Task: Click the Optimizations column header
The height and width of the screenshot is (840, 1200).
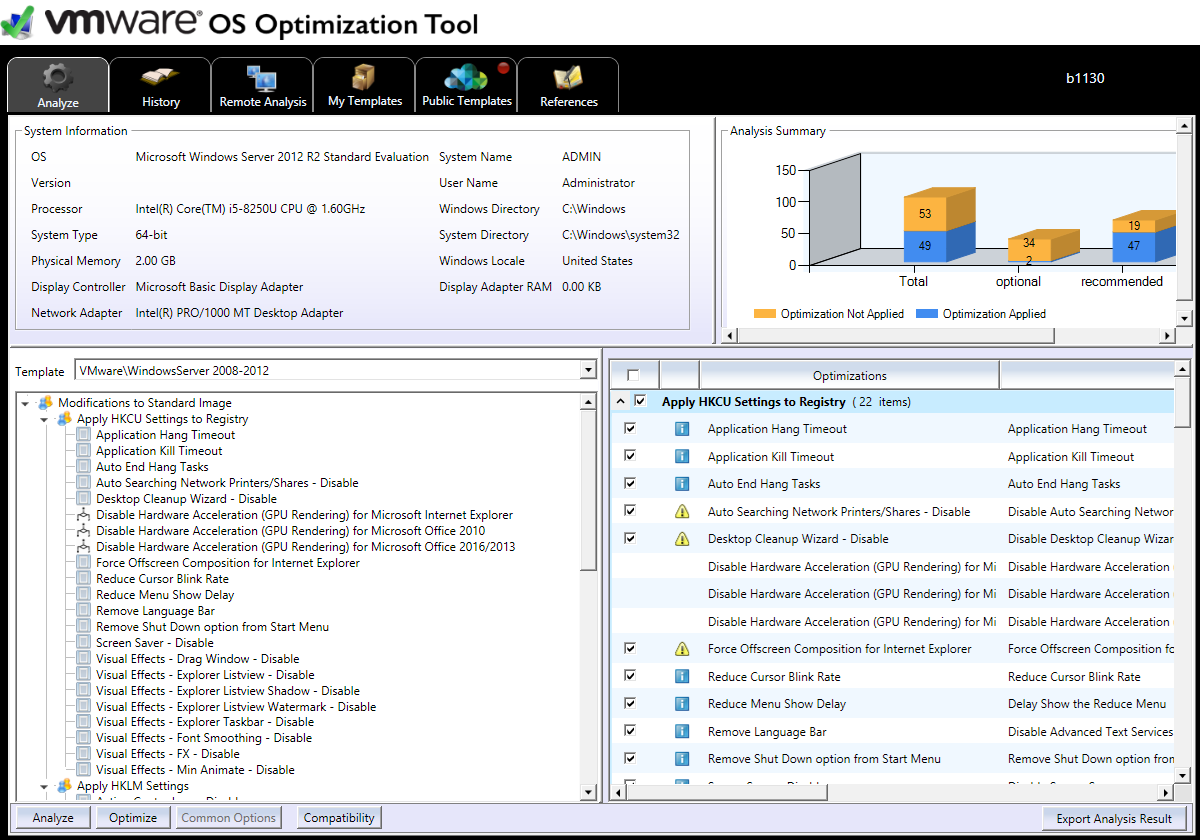Action: pos(849,376)
